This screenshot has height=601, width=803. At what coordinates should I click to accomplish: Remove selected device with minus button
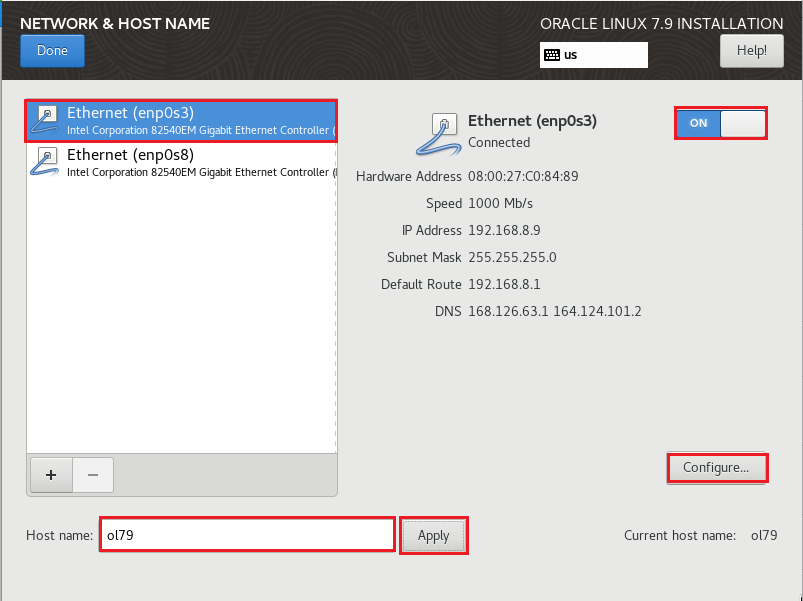click(93, 475)
